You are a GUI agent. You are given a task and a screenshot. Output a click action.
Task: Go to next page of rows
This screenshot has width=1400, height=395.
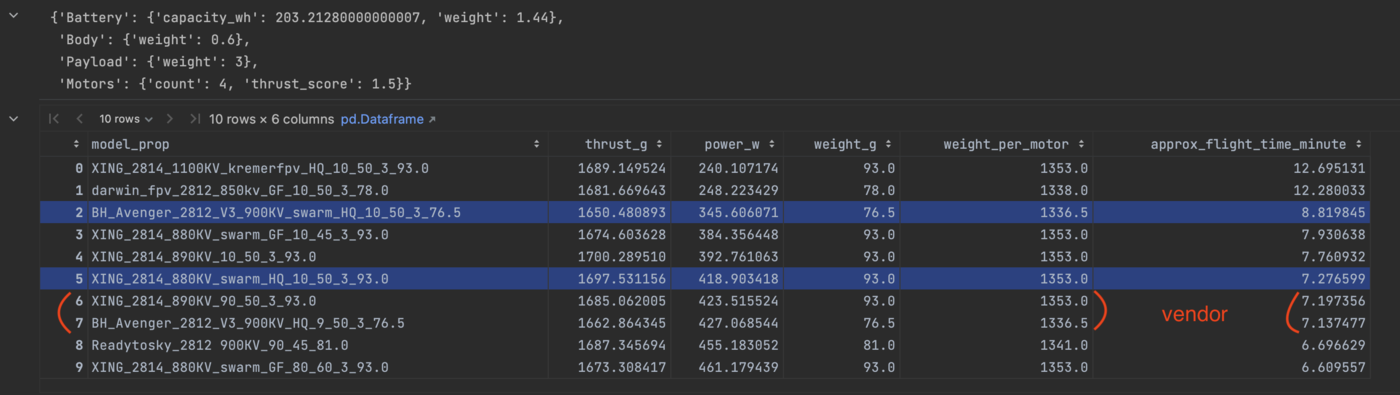[x=170, y=119]
